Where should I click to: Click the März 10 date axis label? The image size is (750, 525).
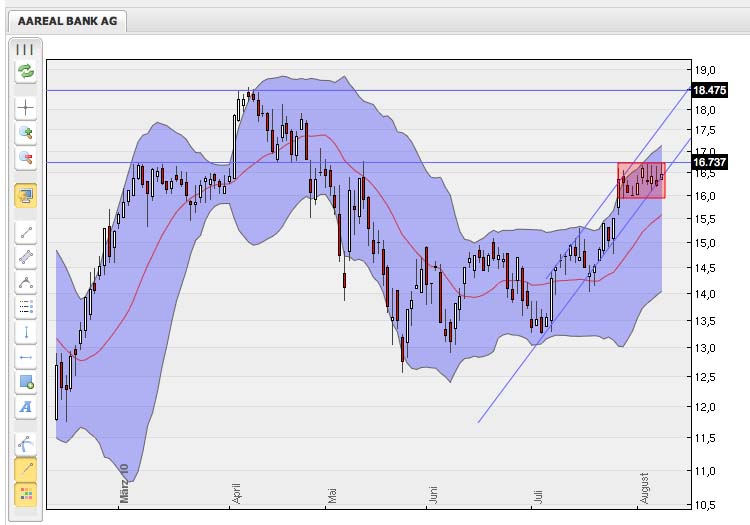(124, 483)
